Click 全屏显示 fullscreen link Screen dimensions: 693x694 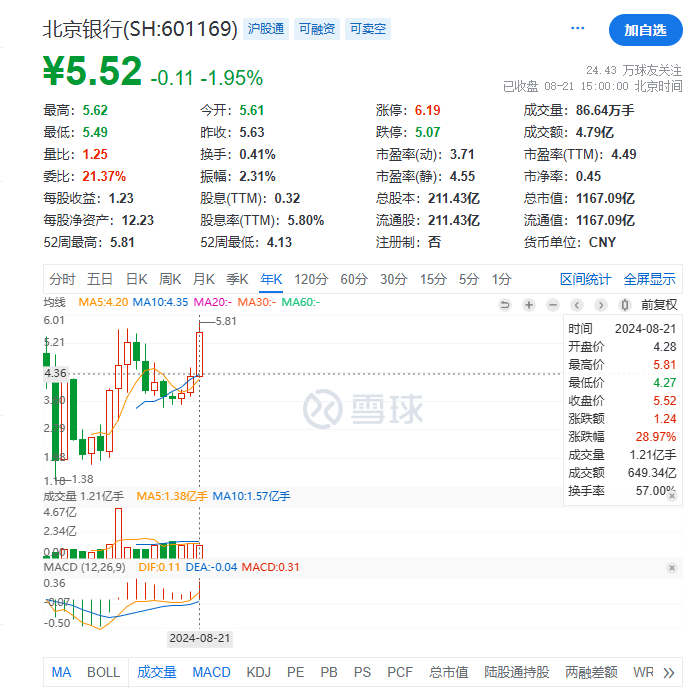coord(649,279)
